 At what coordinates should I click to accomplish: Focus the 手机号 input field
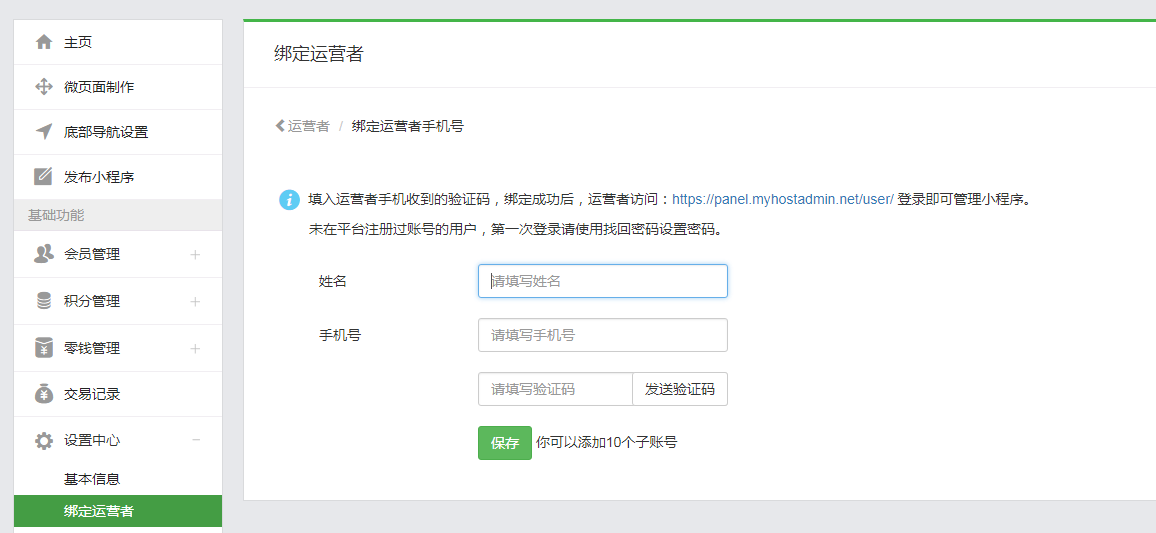602,335
